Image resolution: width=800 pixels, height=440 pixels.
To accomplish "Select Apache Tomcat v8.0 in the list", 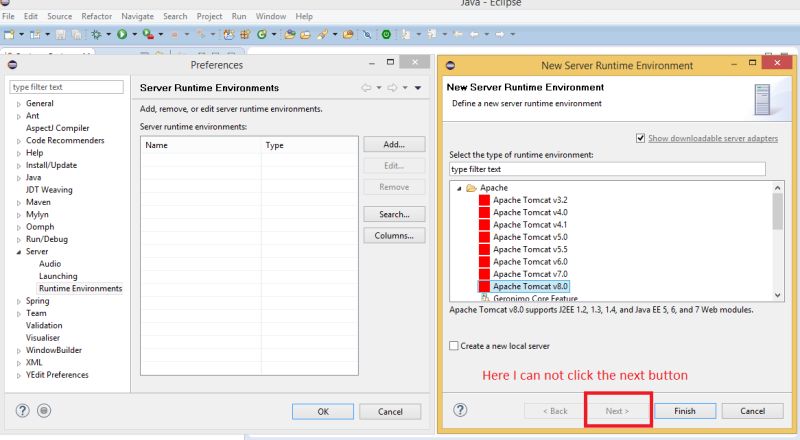I will [x=530, y=286].
